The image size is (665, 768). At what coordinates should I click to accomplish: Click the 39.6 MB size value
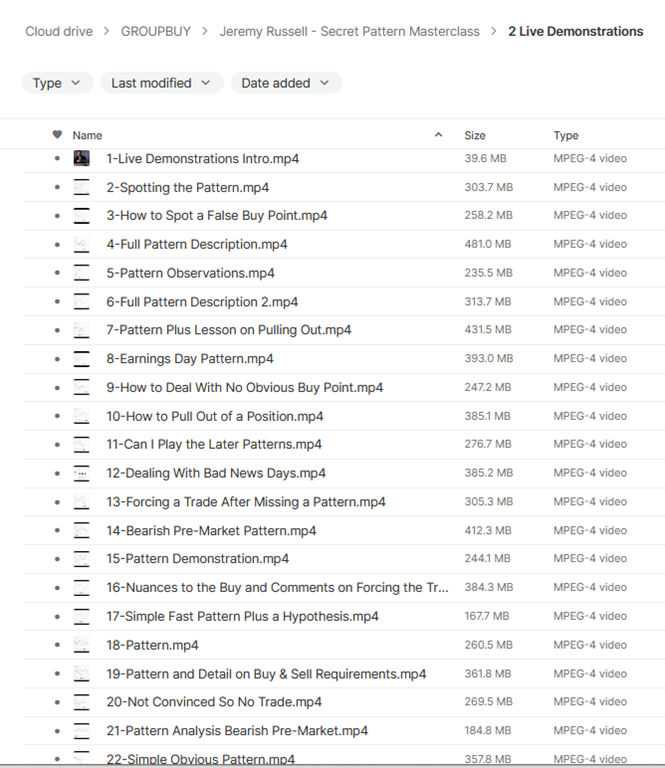(485, 158)
